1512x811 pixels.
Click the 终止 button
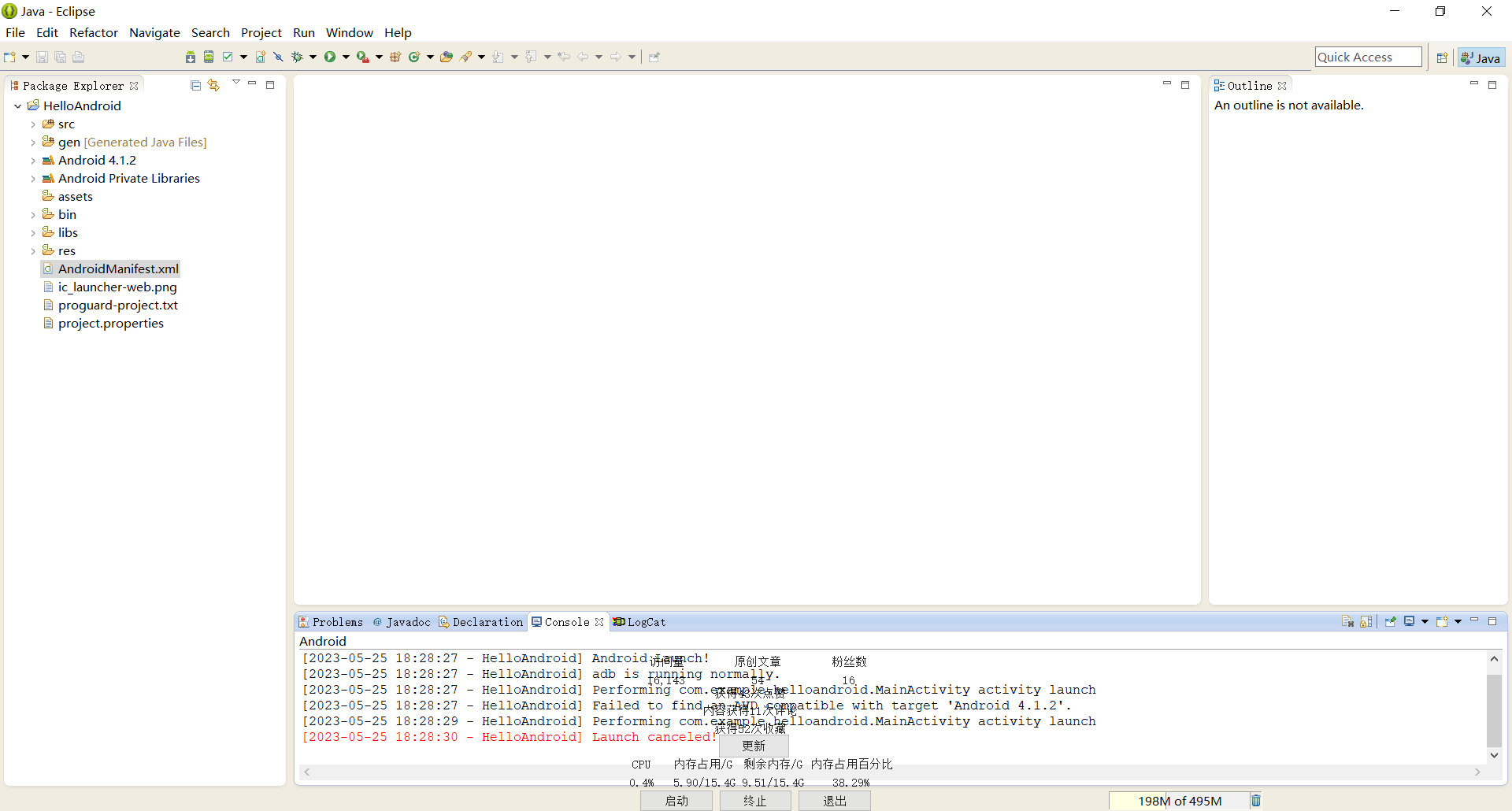coord(755,801)
